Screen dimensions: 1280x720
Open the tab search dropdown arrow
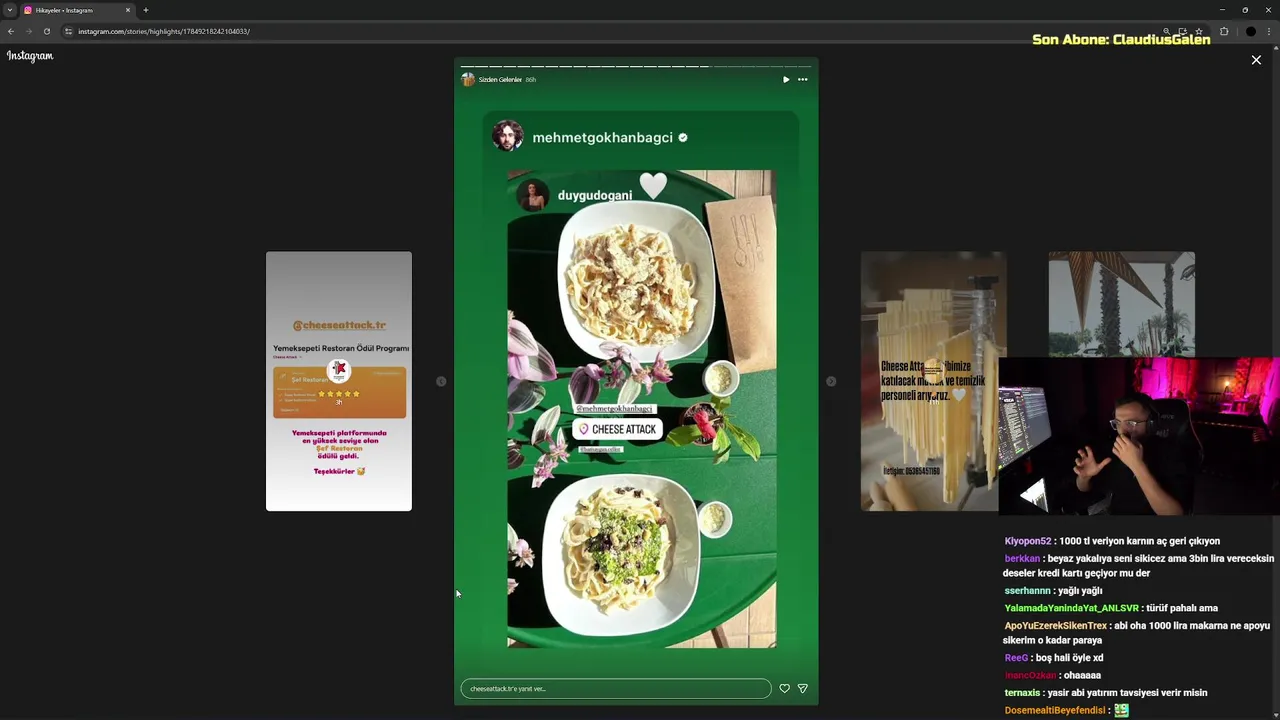(9, 10)
